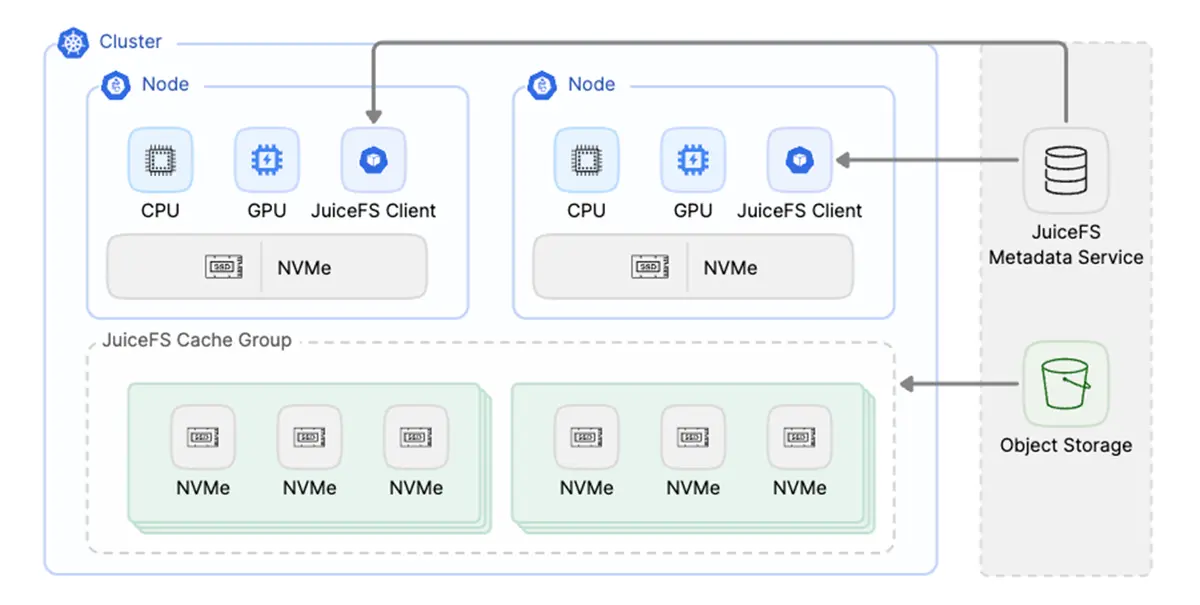Select the middle NVMe drive in right cache stack
The image size is (1200, 605).
[x=693, y=437]
